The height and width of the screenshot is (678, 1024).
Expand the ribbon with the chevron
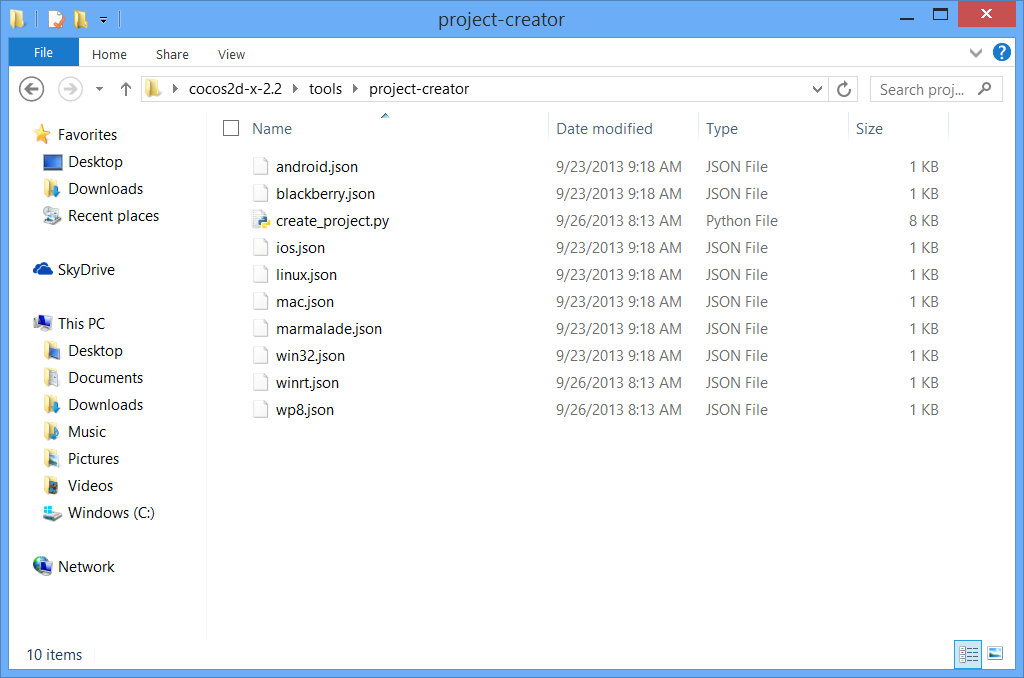pos(976,53)
